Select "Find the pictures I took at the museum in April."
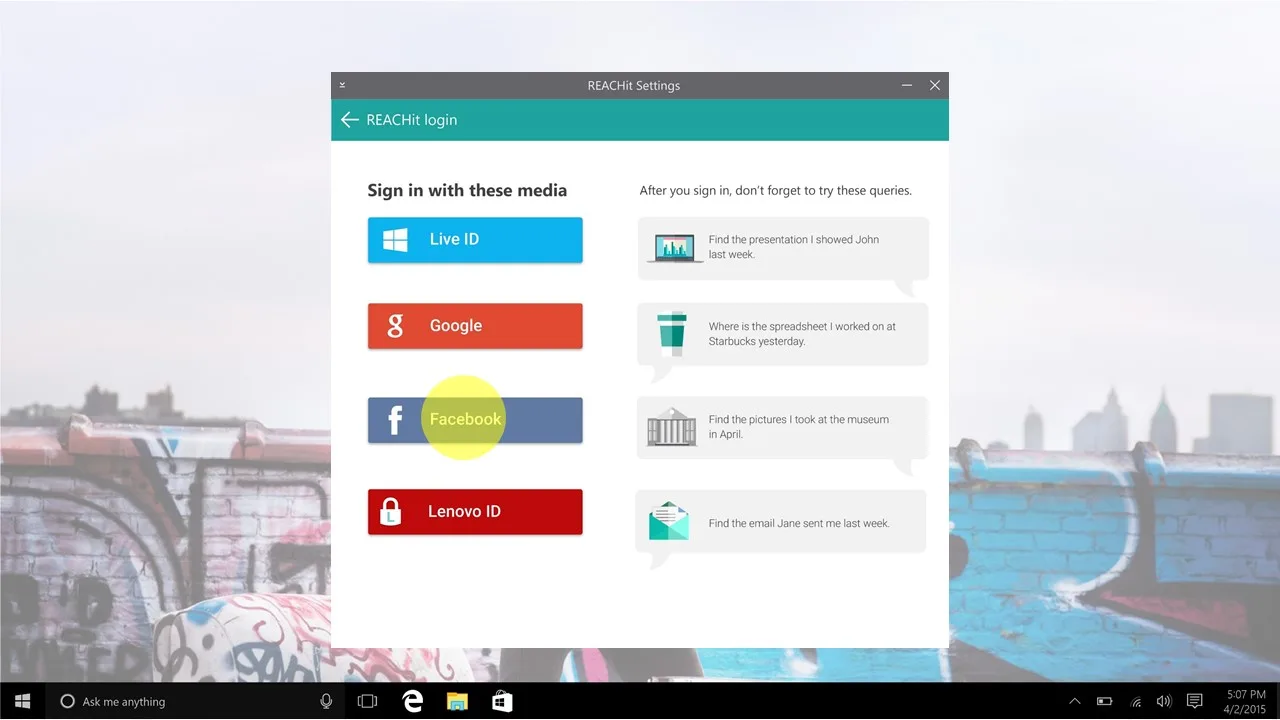This screenshot has width=1280, height=720. coord(799,427)
